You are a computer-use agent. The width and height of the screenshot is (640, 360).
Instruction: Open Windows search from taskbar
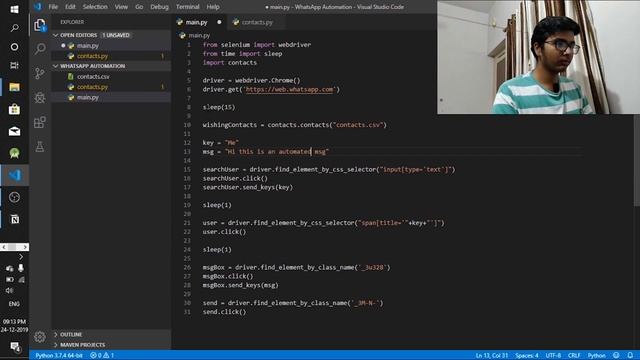click(x=14, y=28)
